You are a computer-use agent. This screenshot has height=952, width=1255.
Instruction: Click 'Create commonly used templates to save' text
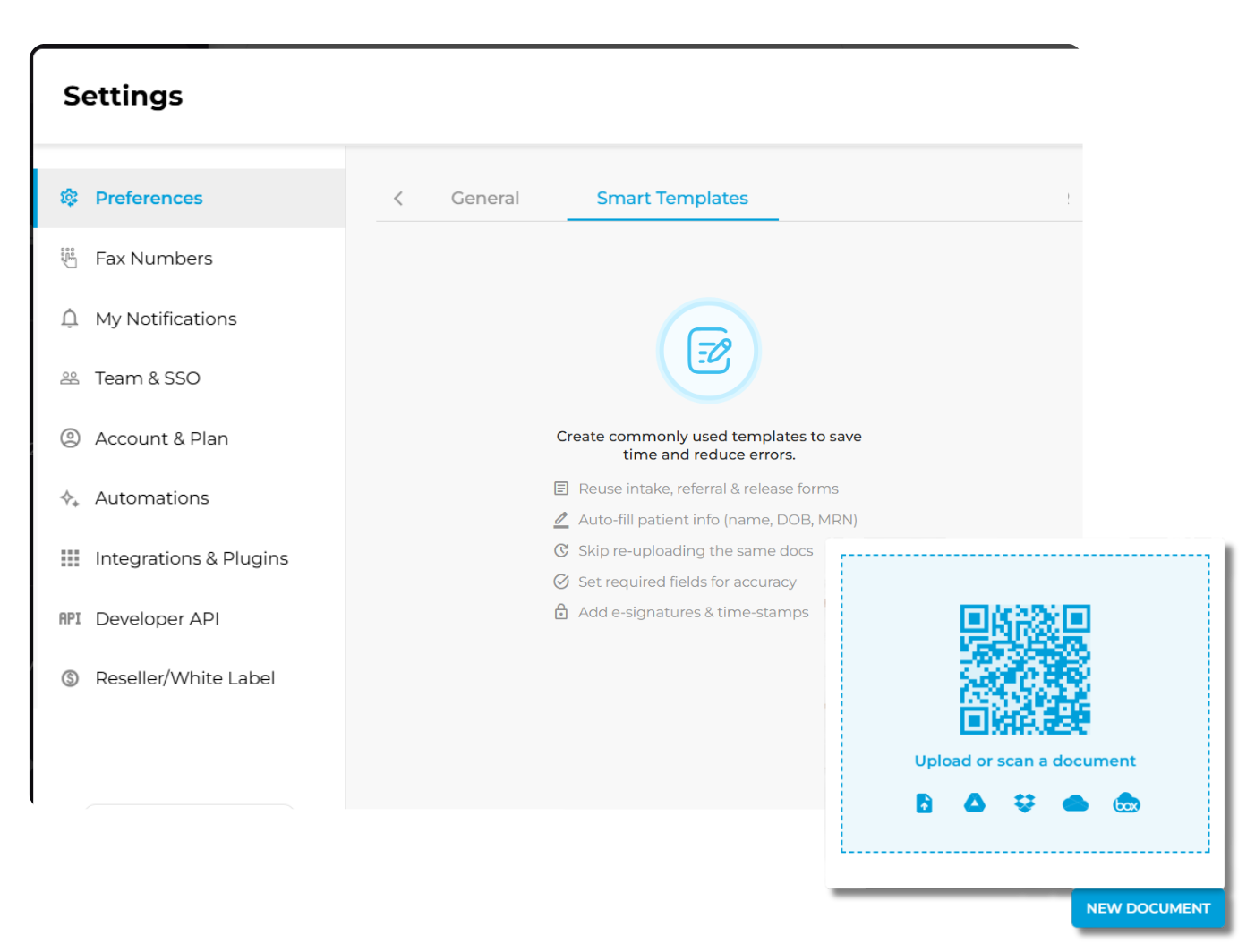709,436
